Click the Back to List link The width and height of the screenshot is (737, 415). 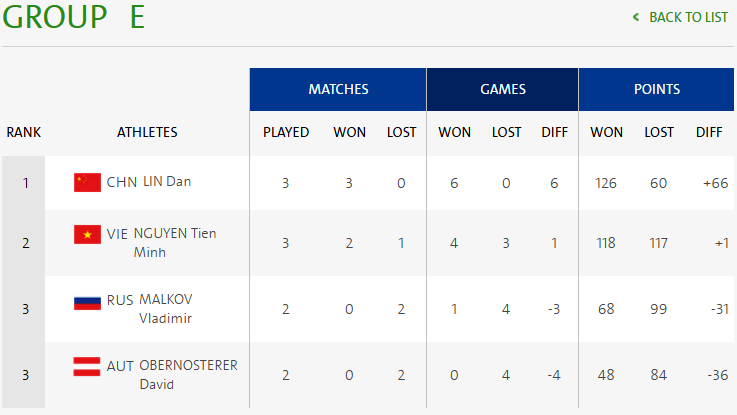[688, 17]
